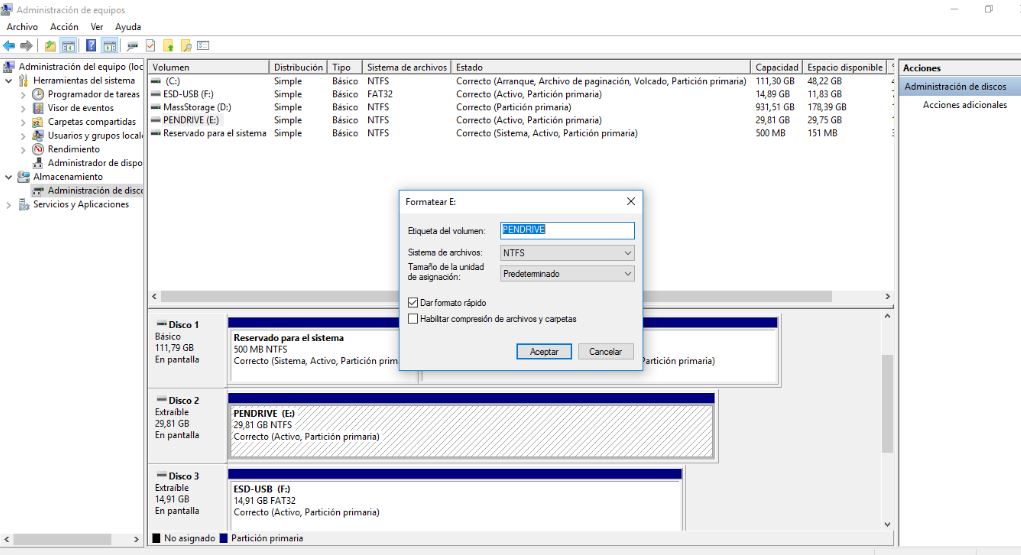Open the Sistema de archivos dropdown

567,253
